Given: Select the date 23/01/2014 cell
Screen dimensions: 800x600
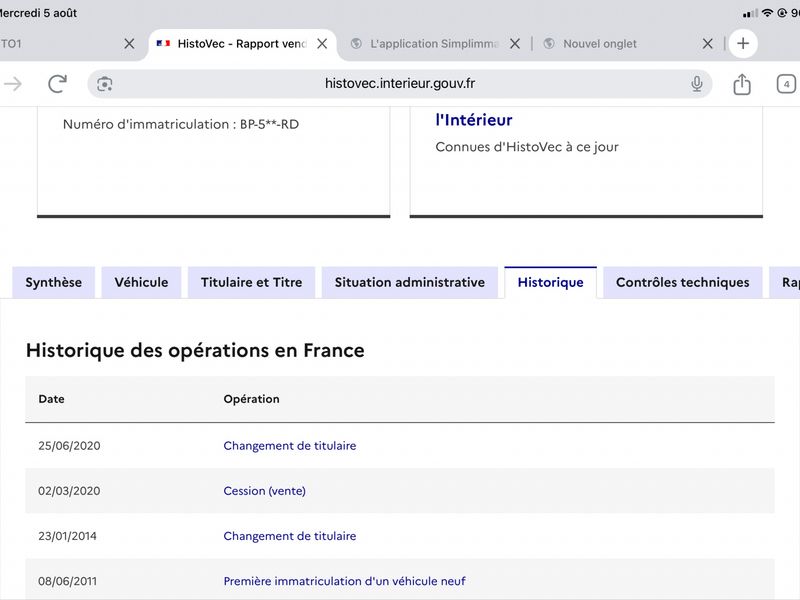Looking at the screenshot, I should pyautogui.click(x=67, y=536).
